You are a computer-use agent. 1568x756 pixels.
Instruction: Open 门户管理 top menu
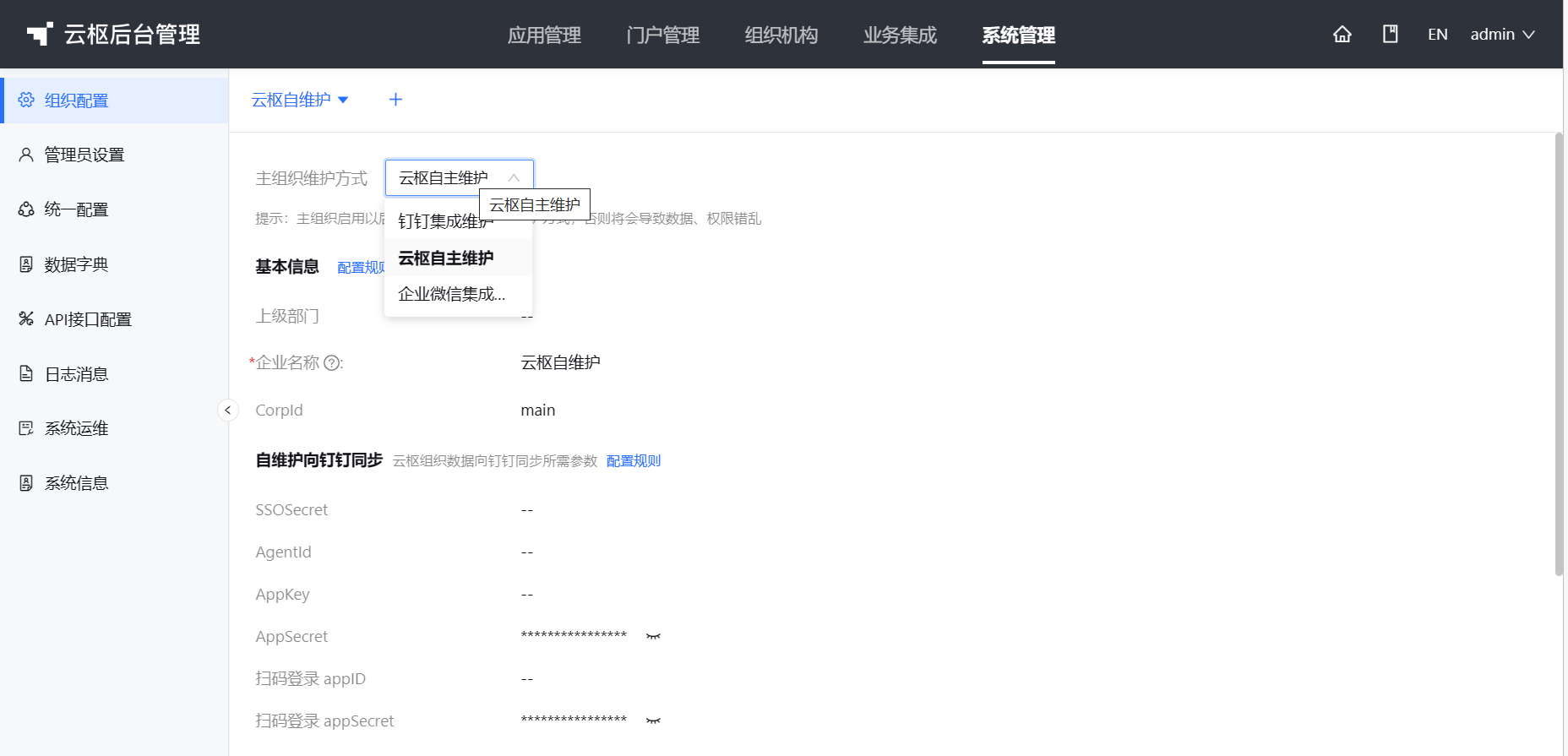pyautogui.click(x=663, y=35)
